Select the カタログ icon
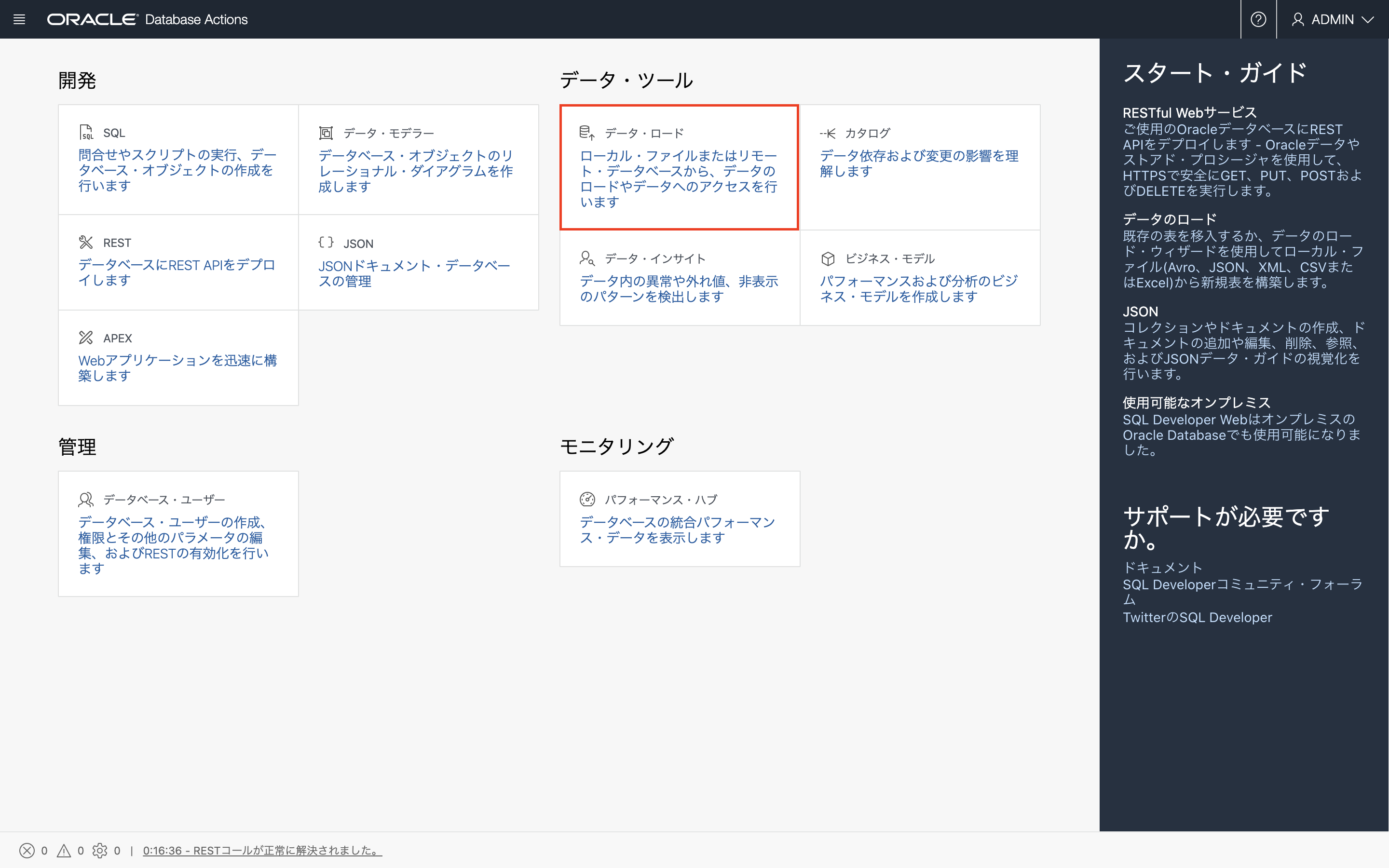The width and height of the screenshot is (1389, 868). [x=828, y=133]
